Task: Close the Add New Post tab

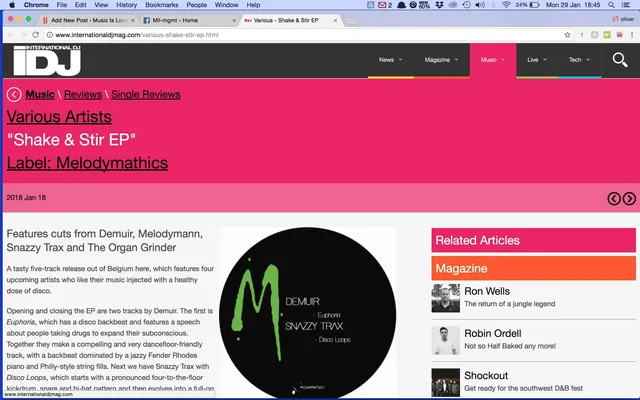Action: click(133, 20)
